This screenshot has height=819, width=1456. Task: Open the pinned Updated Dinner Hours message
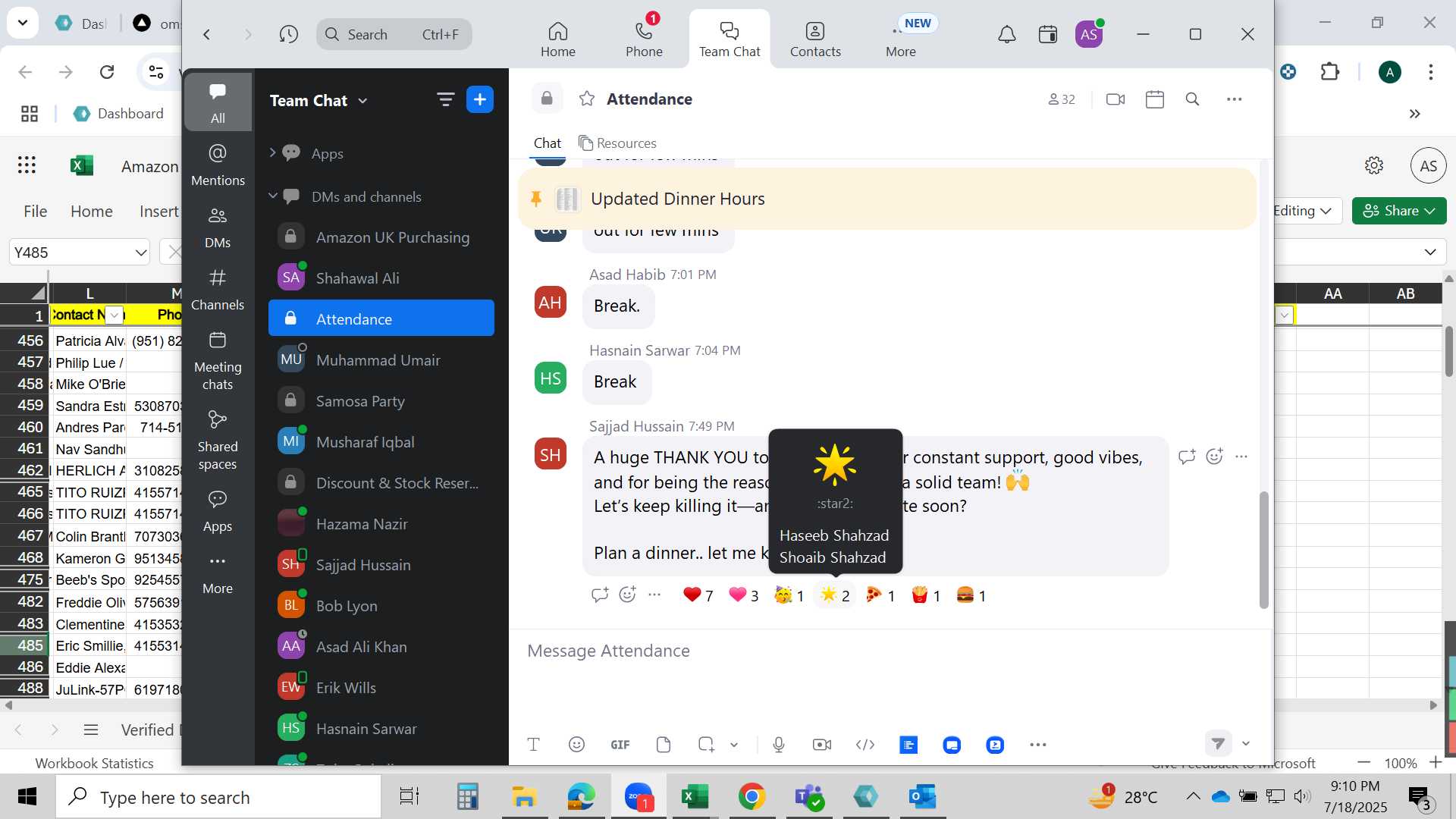pos(887,199)
